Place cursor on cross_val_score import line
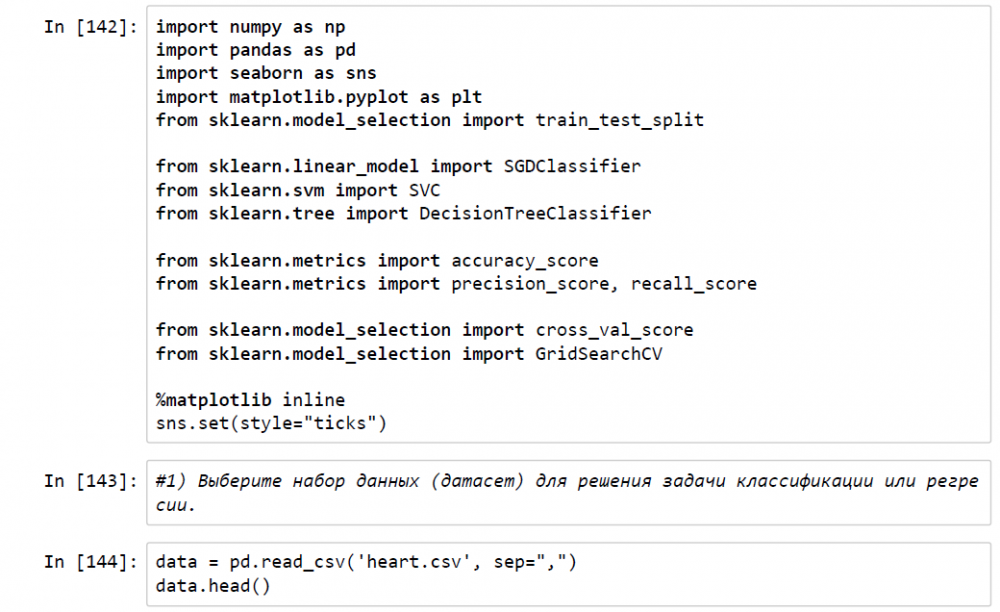 click(424, 330)
